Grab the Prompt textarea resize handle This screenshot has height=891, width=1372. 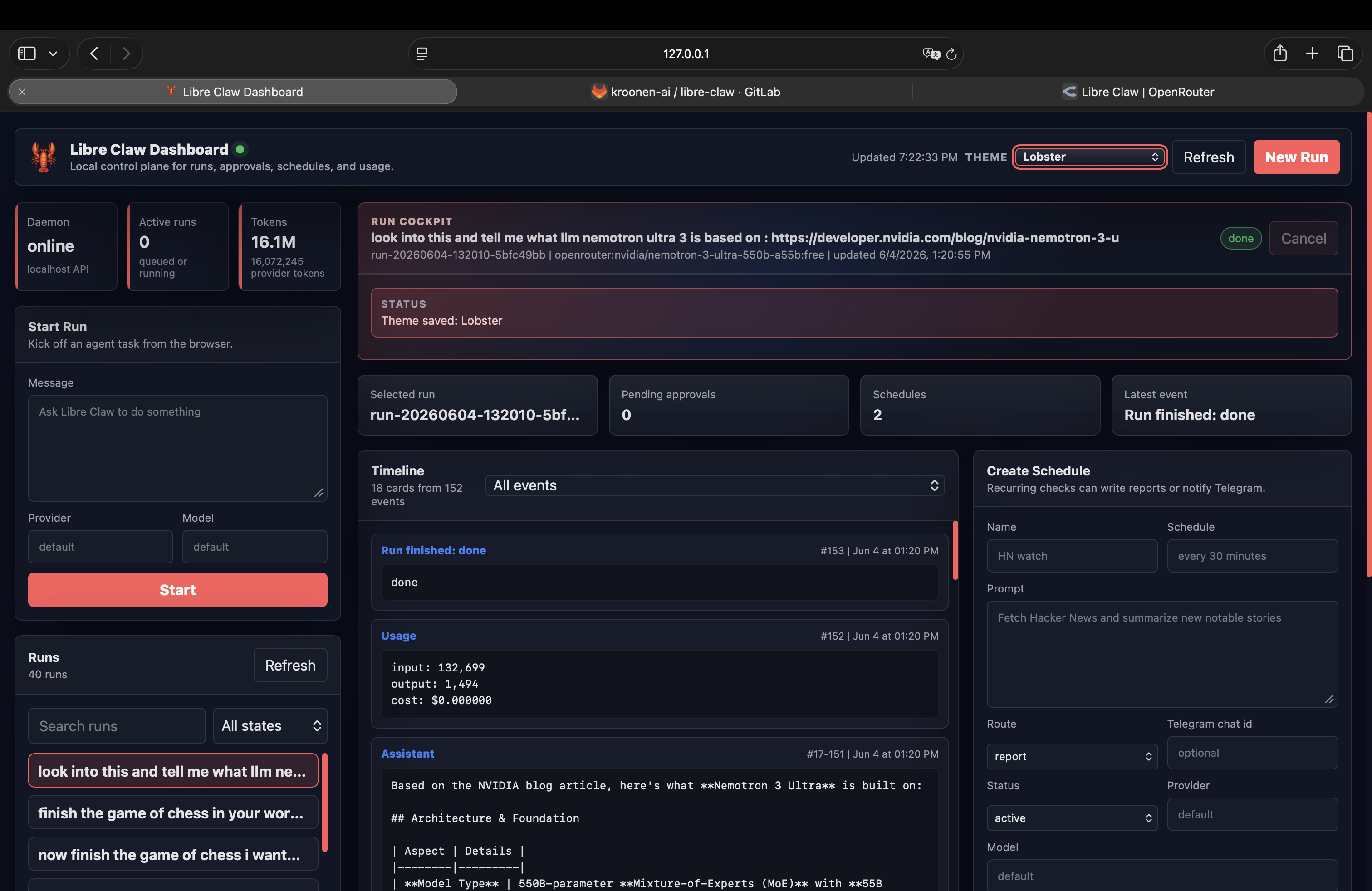point(1329,699)
